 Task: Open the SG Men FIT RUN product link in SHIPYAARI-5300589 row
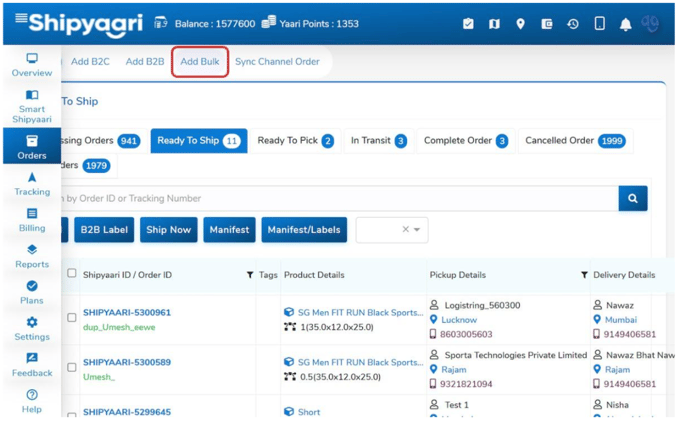point(360,362)
